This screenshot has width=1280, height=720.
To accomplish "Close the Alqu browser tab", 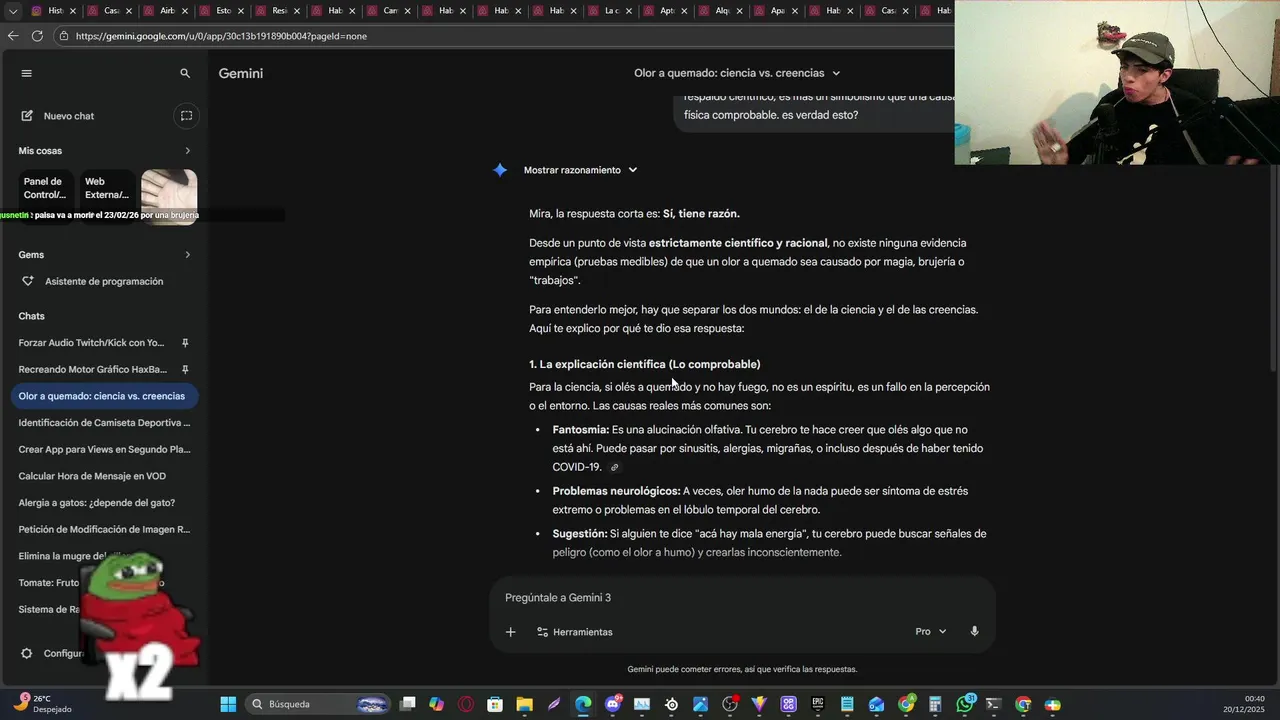I will point(742,11).
